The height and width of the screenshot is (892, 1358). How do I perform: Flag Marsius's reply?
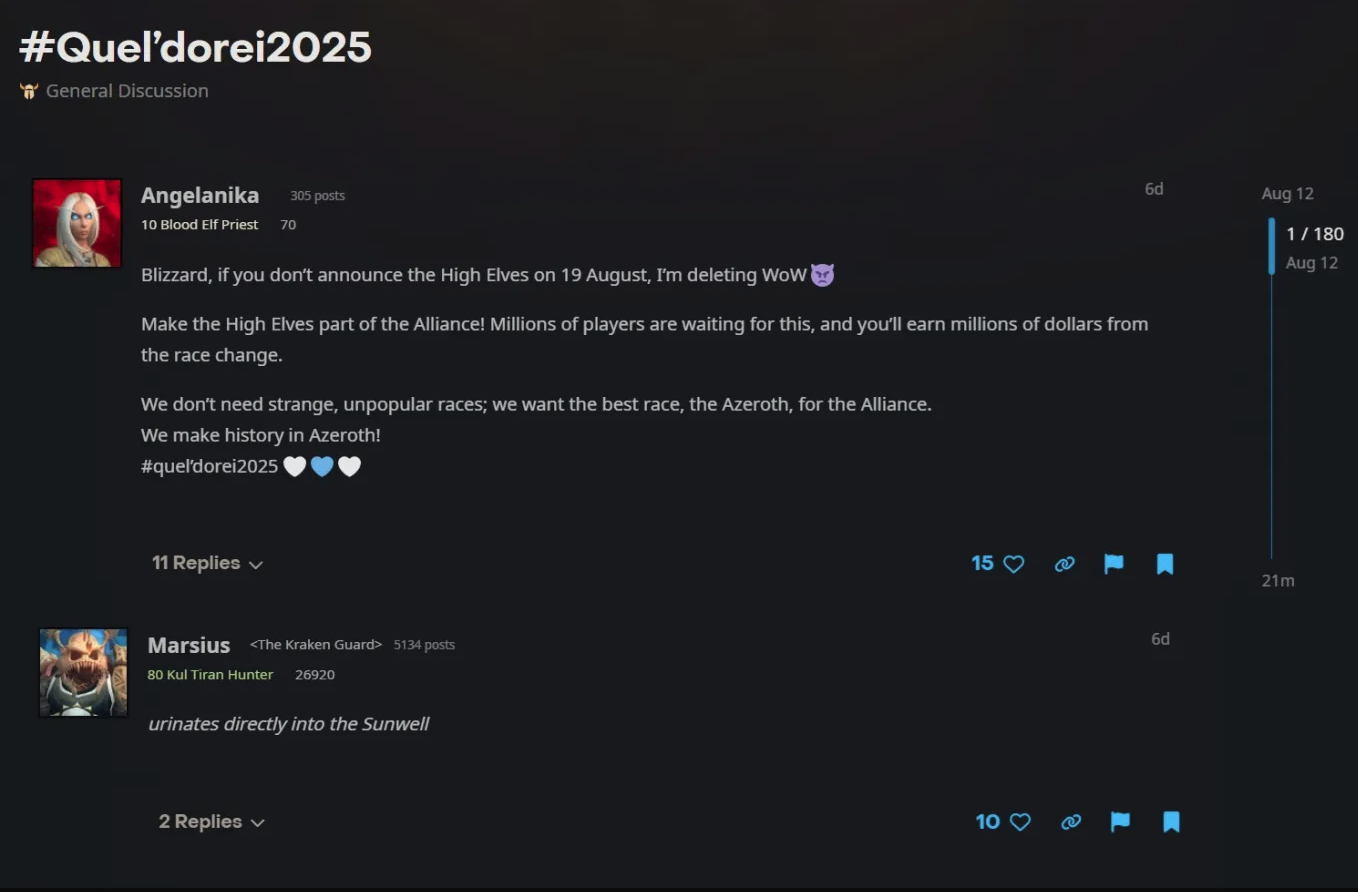coord(1120,822)
